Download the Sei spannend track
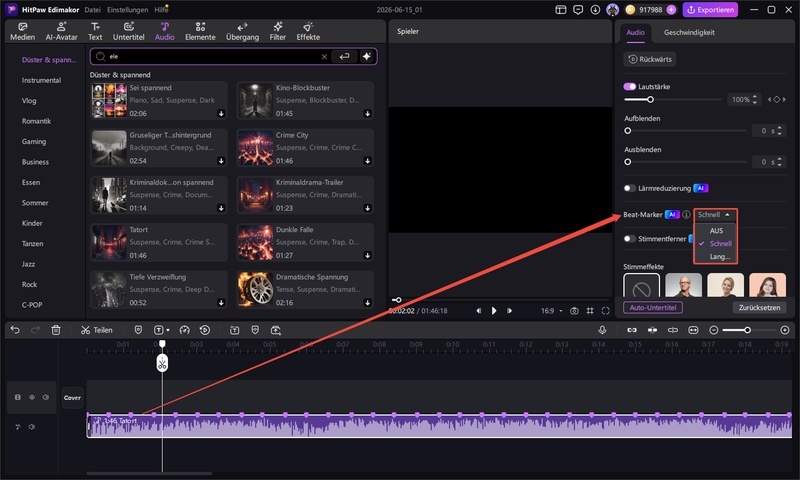This screenshot has height=480, width=800. coord(221,114)
